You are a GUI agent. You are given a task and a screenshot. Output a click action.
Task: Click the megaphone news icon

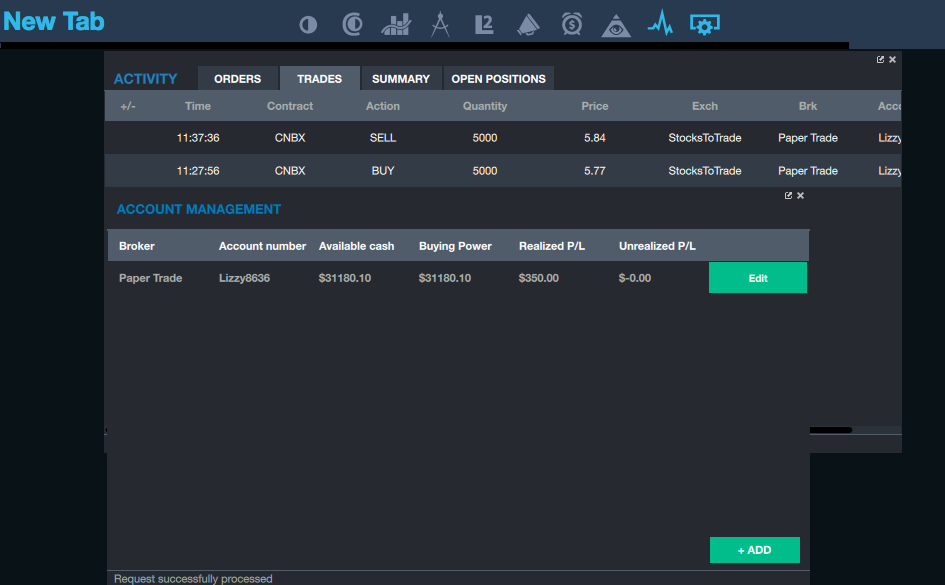[x=528, y=24]
